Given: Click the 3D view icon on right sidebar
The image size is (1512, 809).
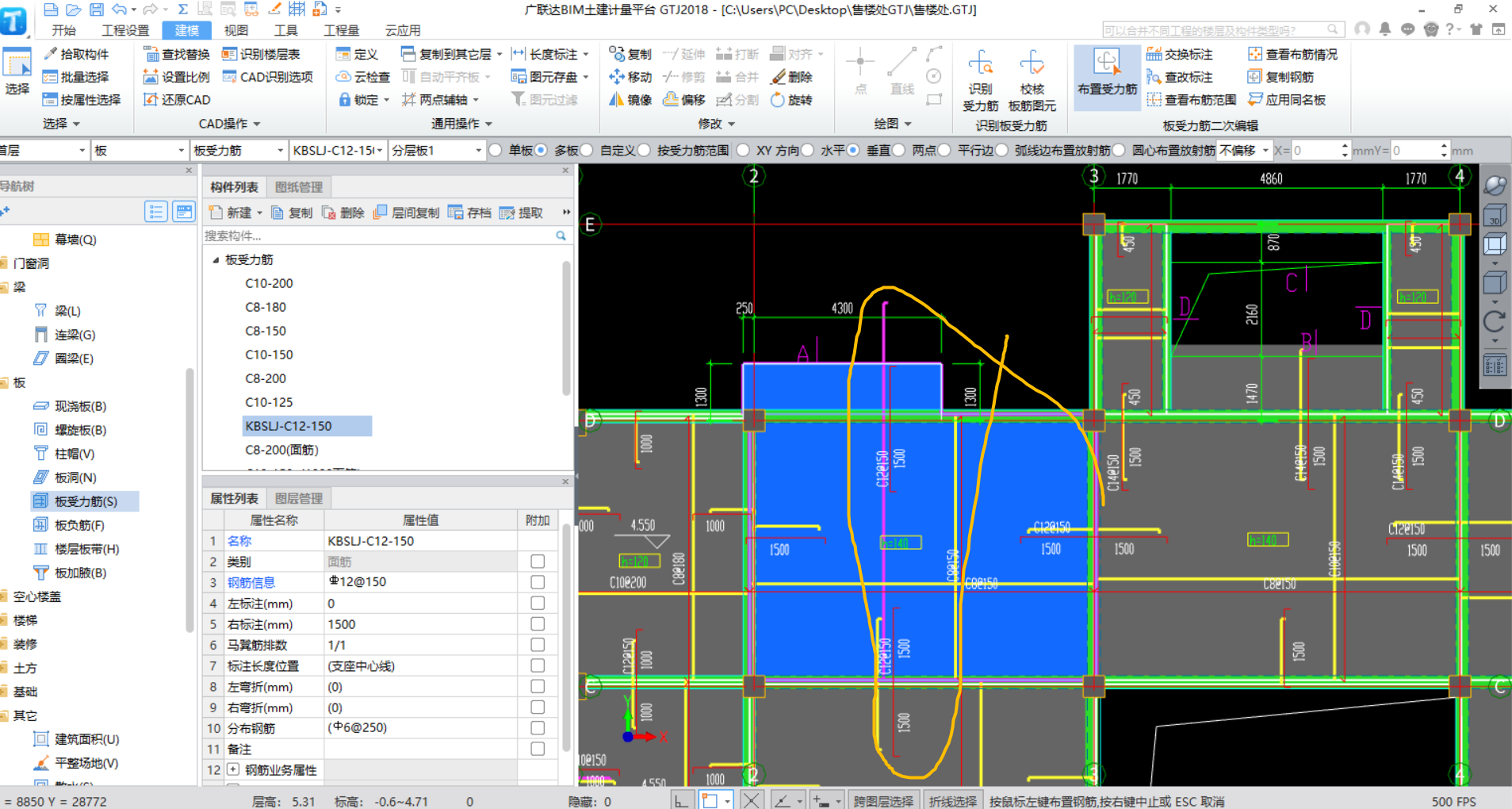Looking at the screenshot, I should 1495,216.
